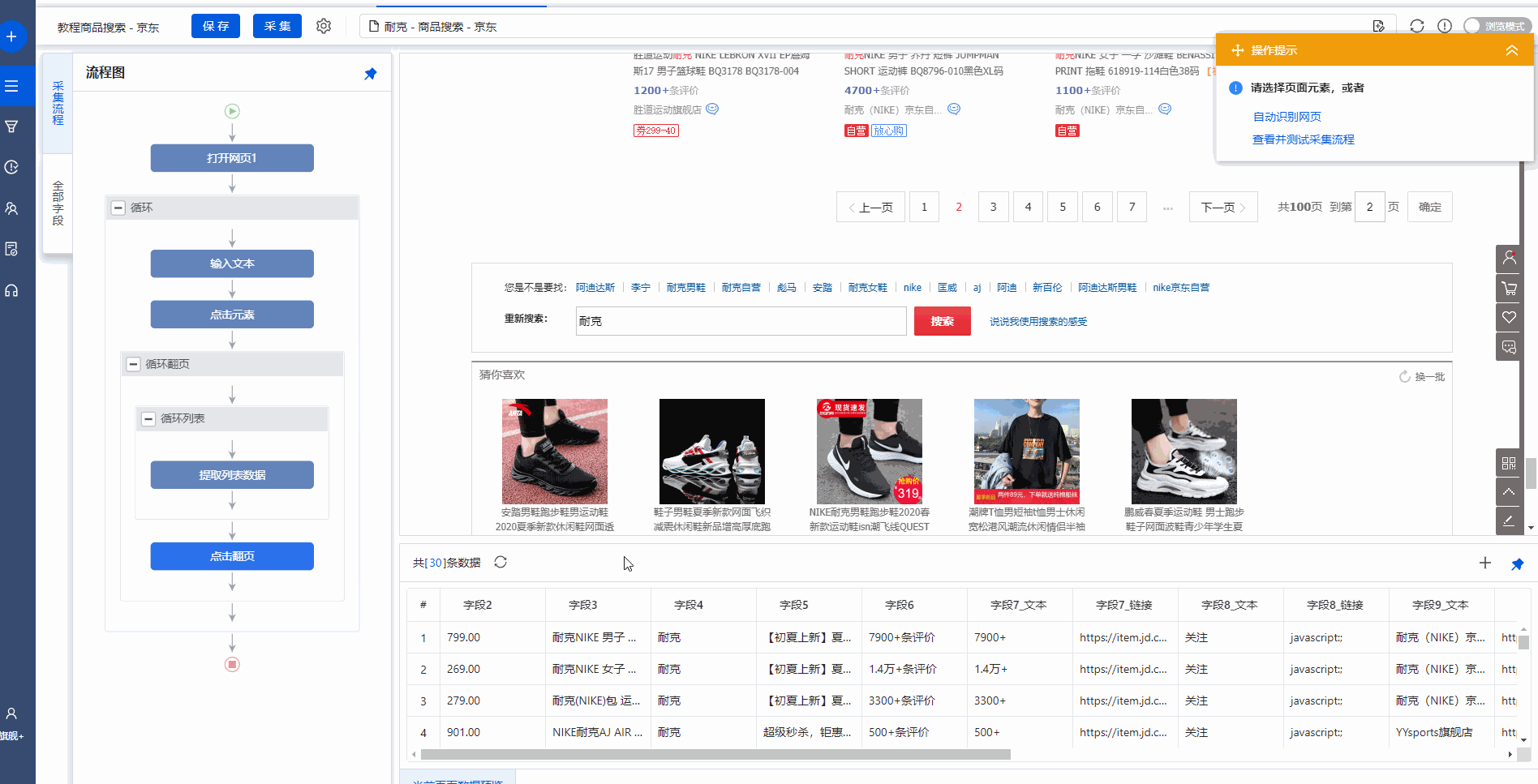This screenshot has height=784, width=1538.
Task: Open JD user account side icon
Action: point(1509,258)
